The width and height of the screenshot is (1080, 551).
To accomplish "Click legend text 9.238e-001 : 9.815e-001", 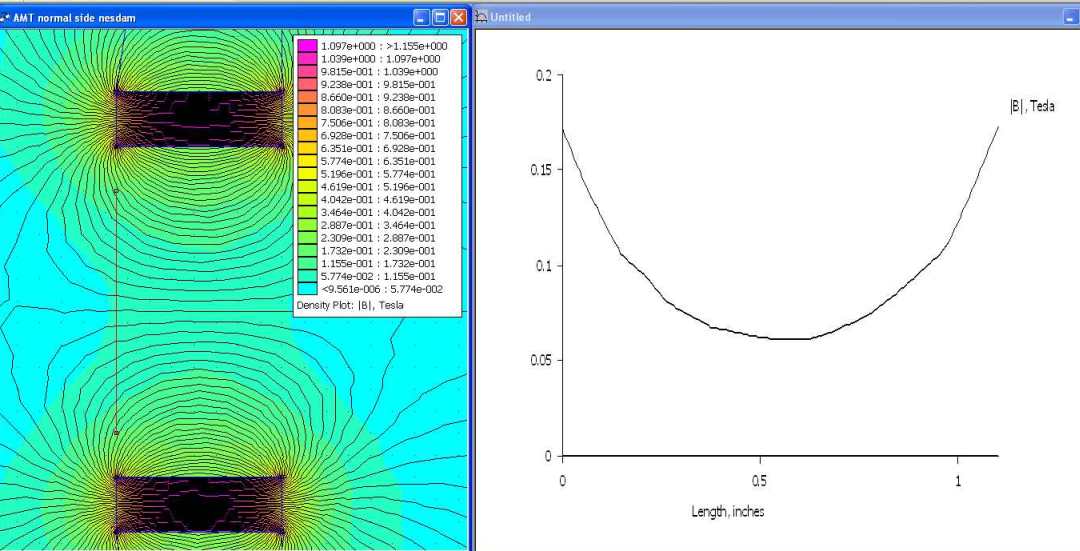I will (378, 85).
